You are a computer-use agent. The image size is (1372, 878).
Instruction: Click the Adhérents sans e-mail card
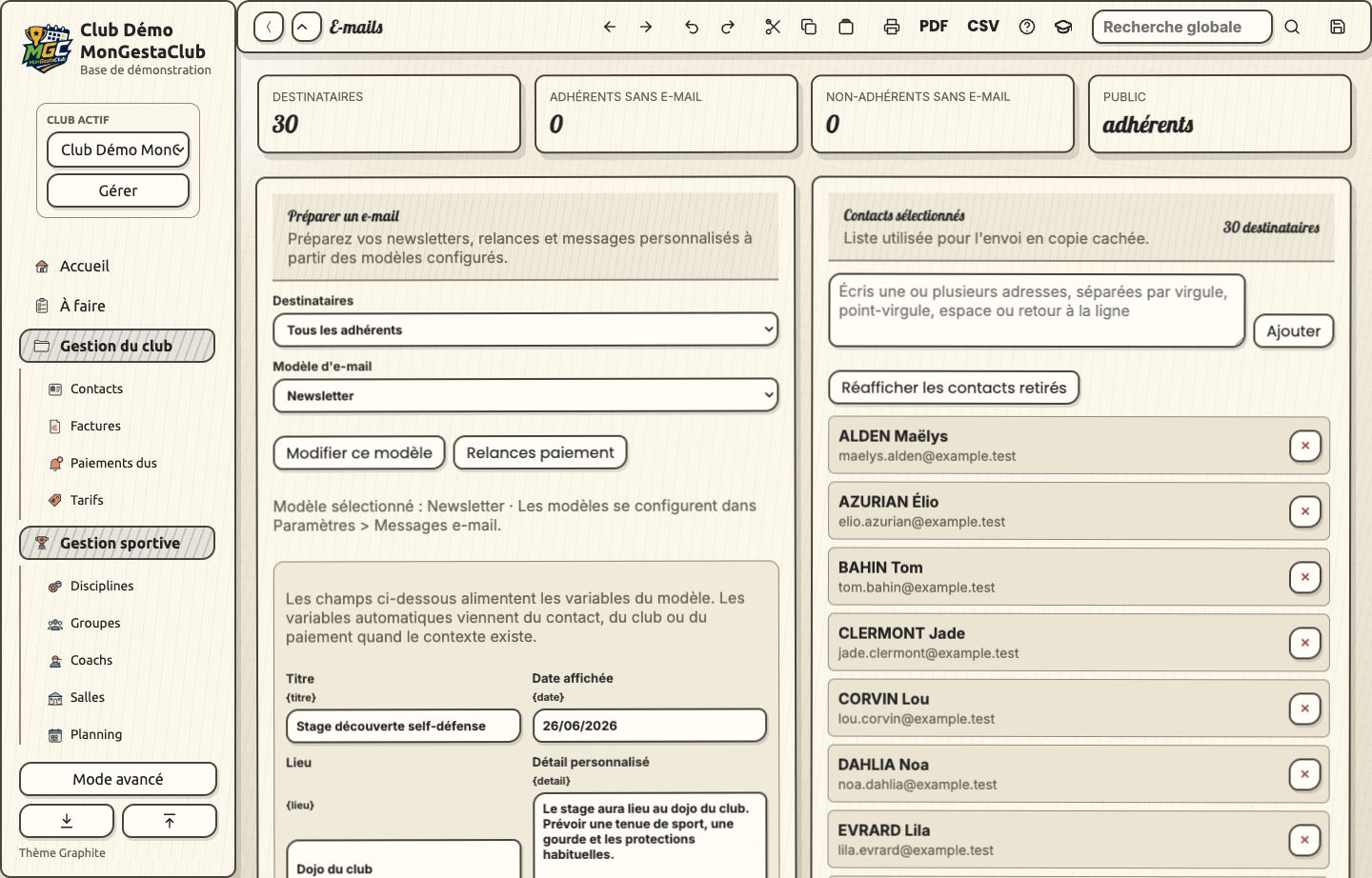tap(666, 113)
